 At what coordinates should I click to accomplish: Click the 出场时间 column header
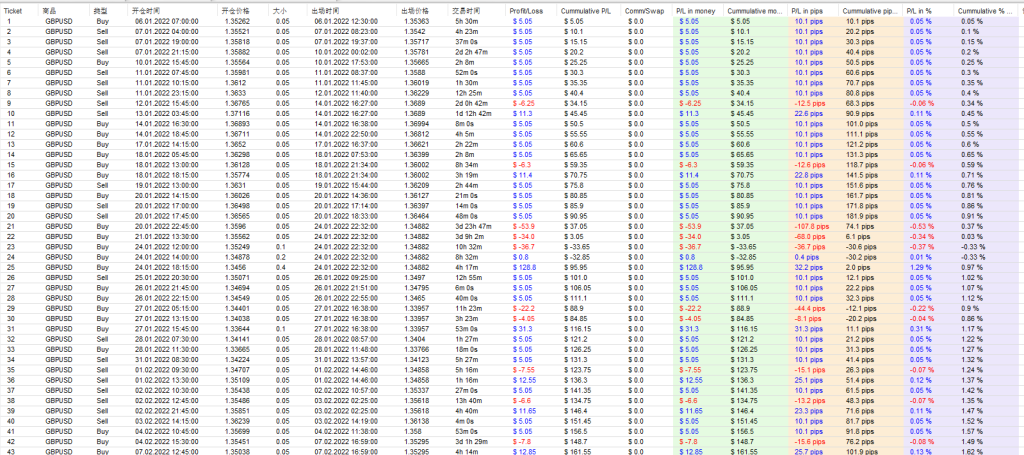coord(329,9)
